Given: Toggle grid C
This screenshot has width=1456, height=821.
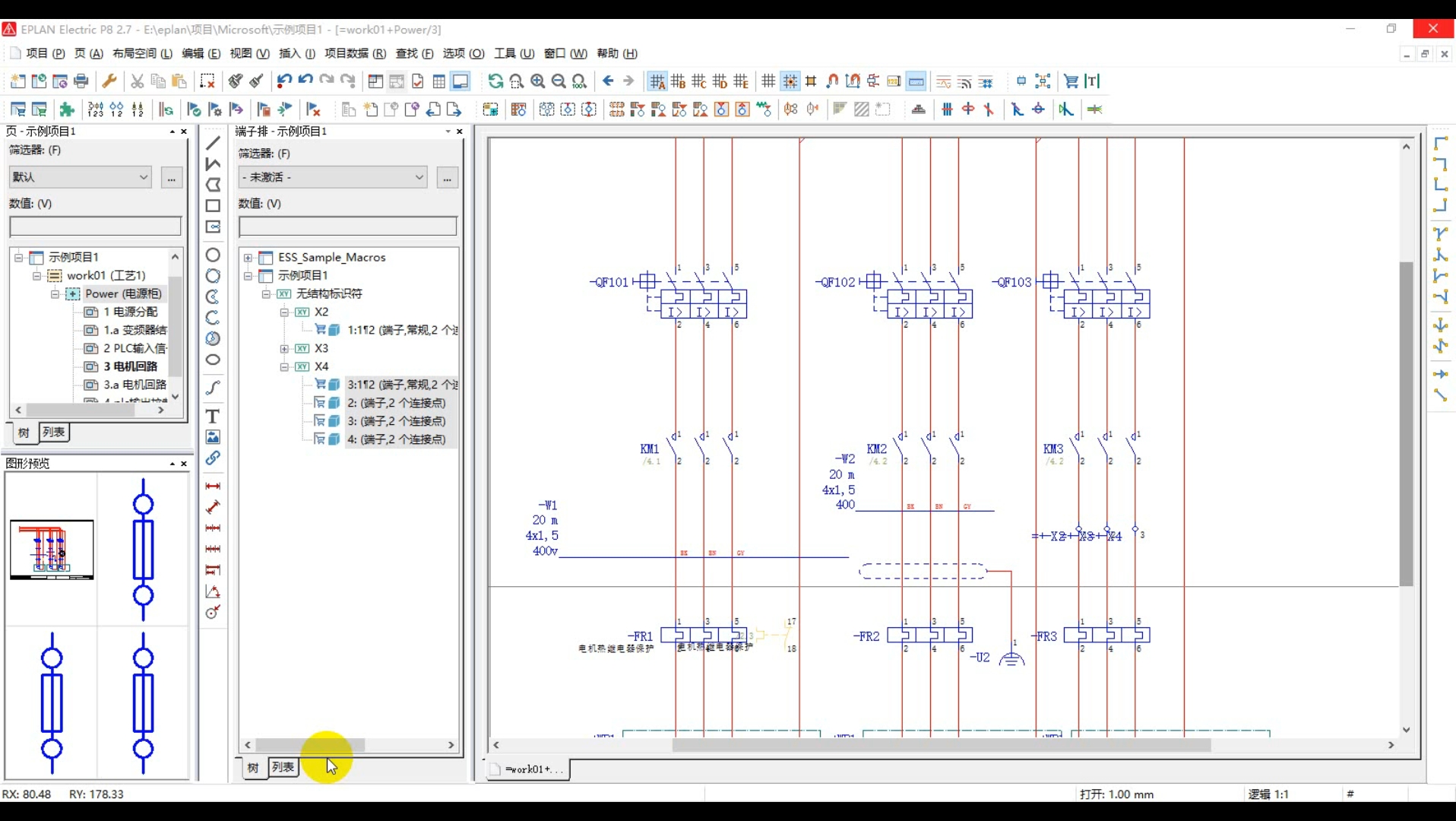Looking at the screenshot, I should tap(699, 81).
